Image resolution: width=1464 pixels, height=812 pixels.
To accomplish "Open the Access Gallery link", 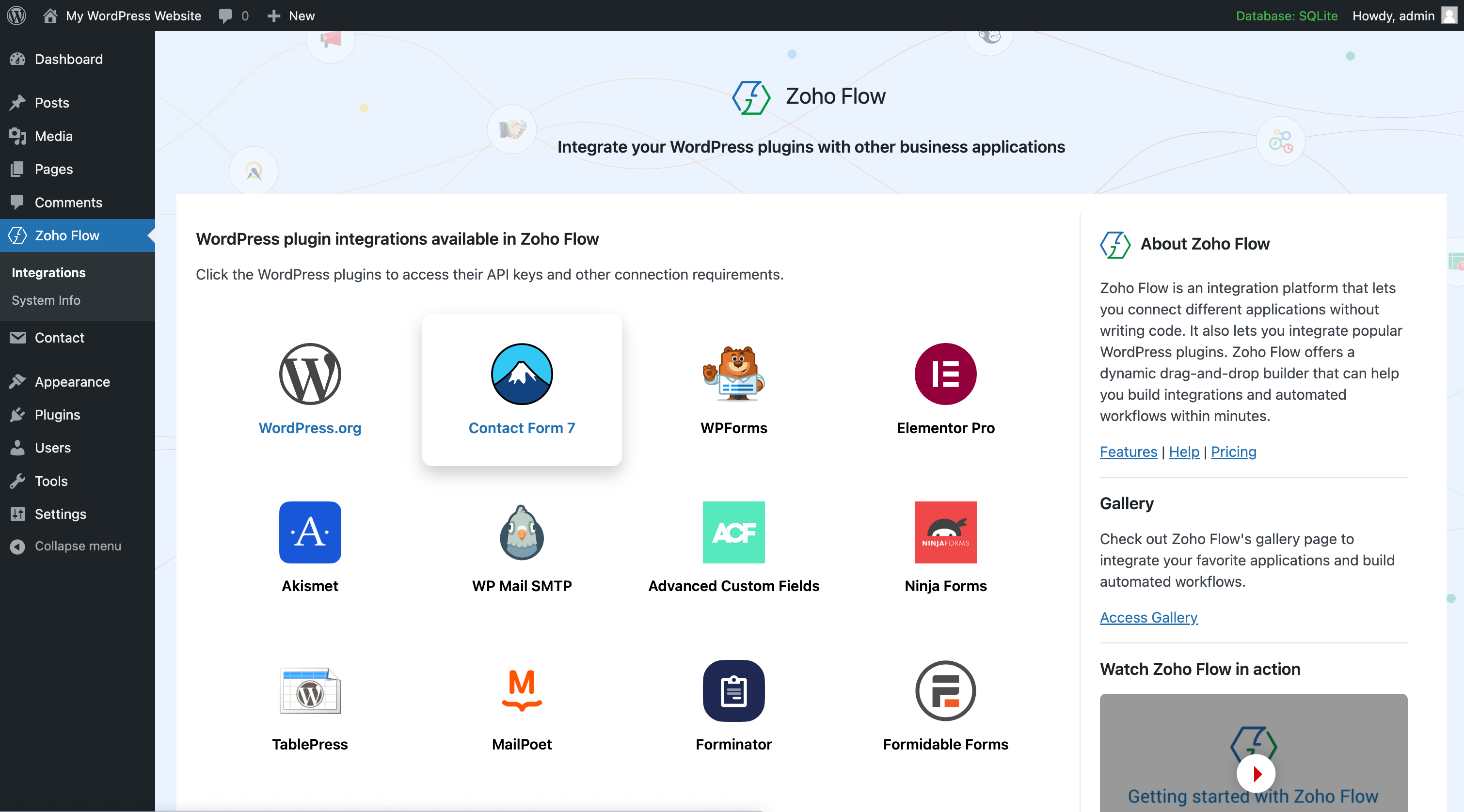I will (1148, 617).
